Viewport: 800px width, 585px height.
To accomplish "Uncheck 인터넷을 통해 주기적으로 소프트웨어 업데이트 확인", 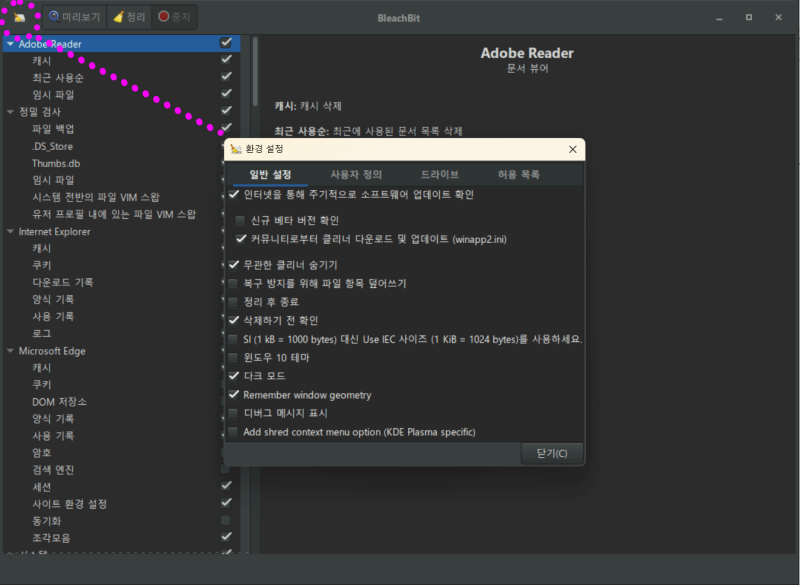I will pyautogui.click(x=234, y=194).
